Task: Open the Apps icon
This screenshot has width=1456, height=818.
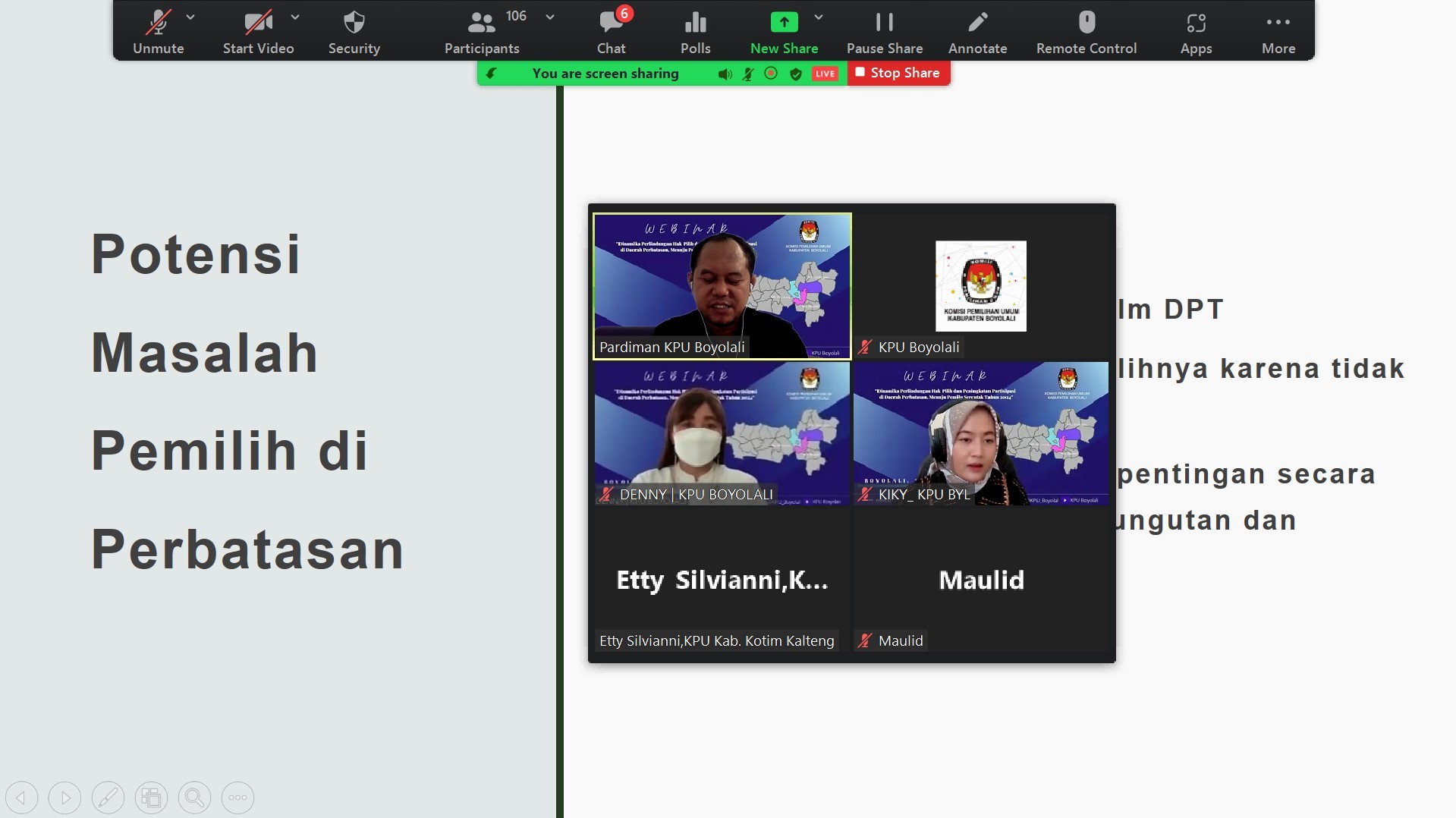Action: click(1196, 32)
